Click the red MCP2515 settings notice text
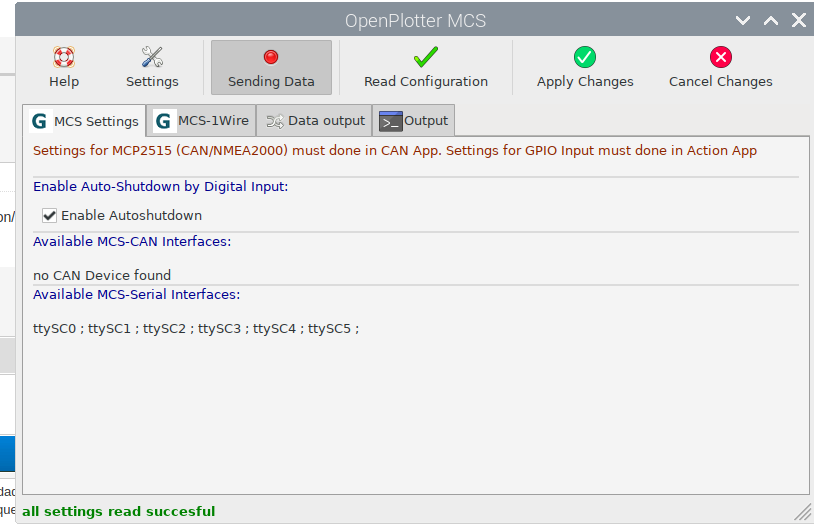 click(395, 151)
